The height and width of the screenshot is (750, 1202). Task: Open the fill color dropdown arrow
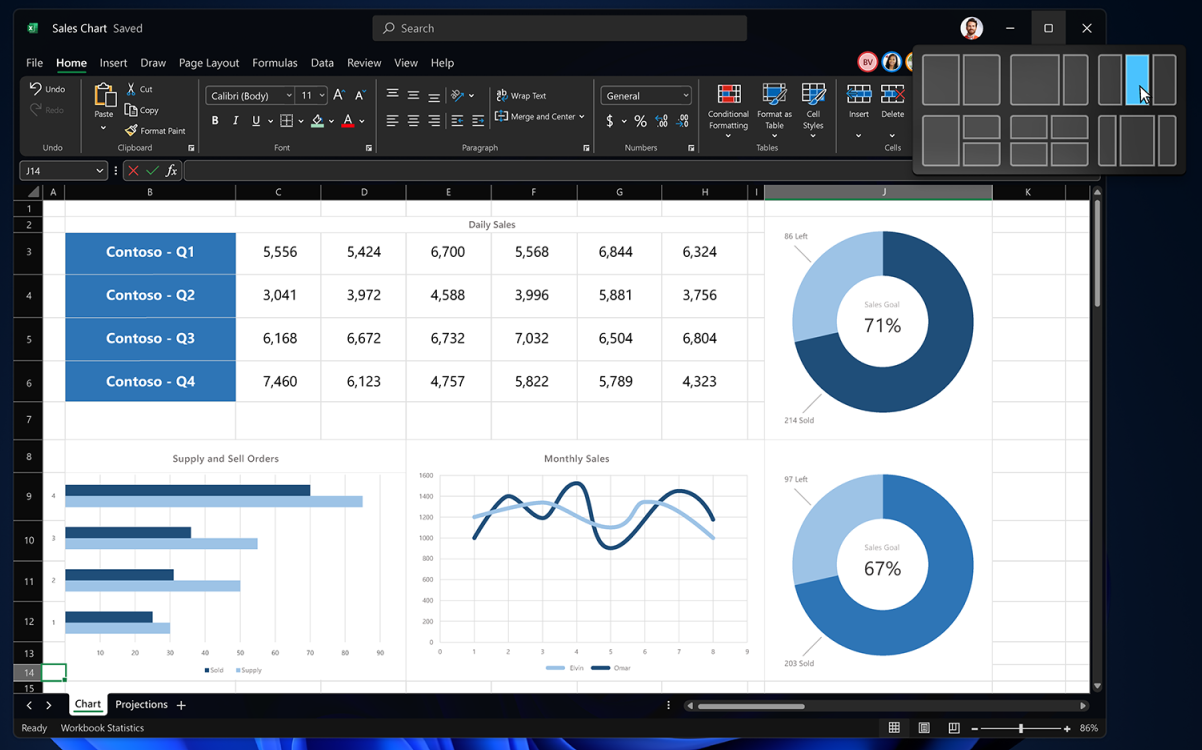point(331,122)
